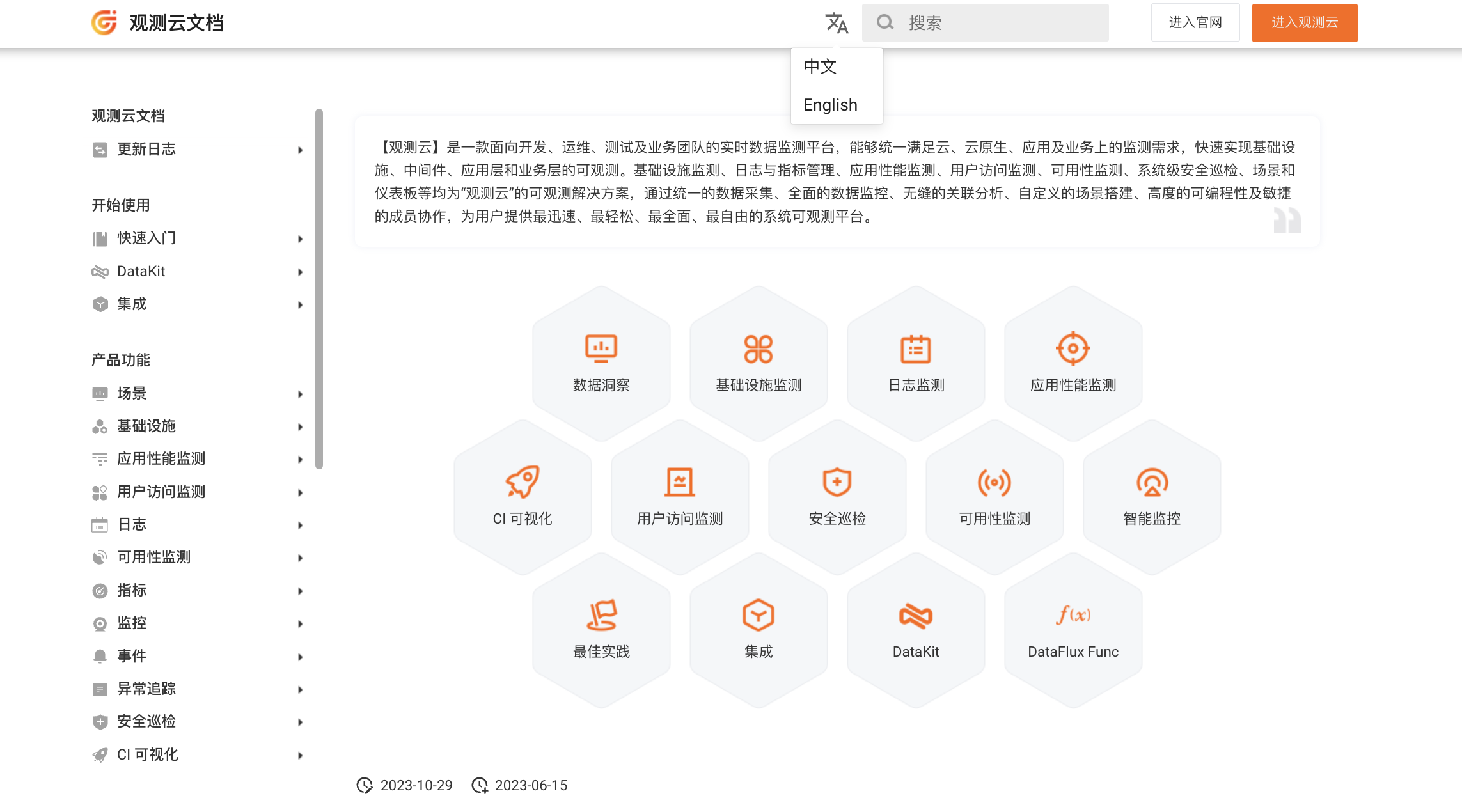This screenshot has width=1462, height=812.
Task: Open the 用户访问监测 icon tile
Action: tap(680, 482)
